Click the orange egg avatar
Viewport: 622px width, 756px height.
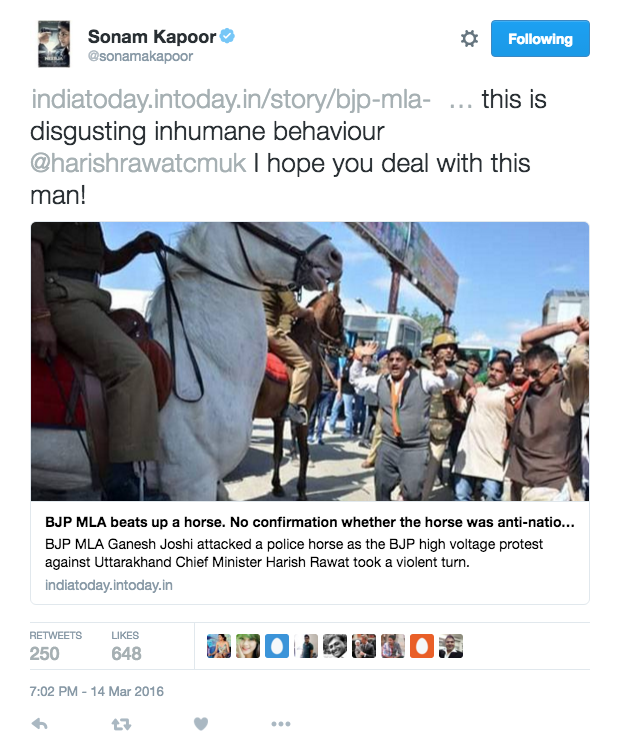pos(422,646)
